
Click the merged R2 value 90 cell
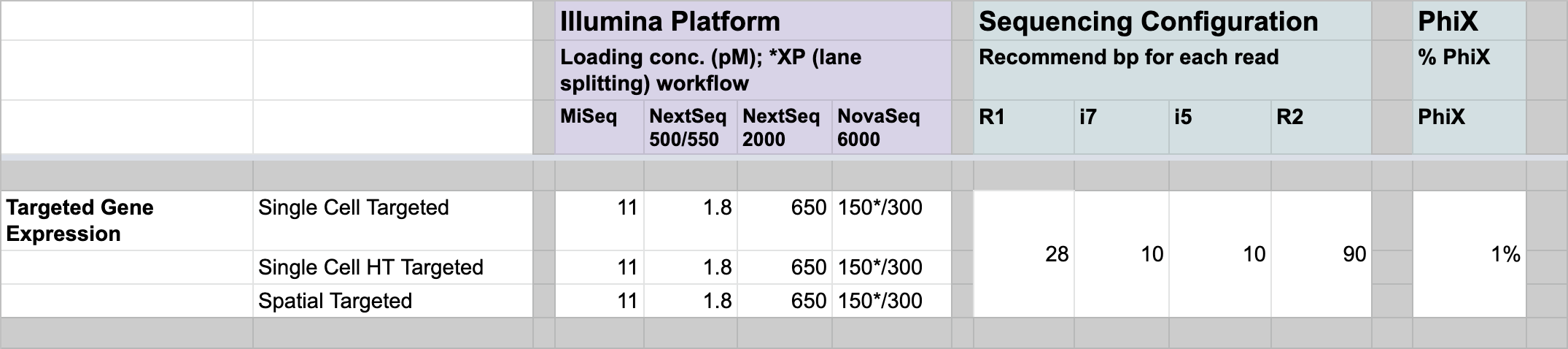1321,254
